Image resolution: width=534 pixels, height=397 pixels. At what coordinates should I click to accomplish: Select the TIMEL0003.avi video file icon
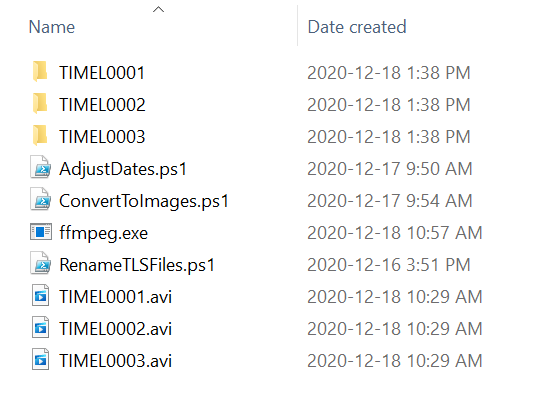tap(41, 359)
